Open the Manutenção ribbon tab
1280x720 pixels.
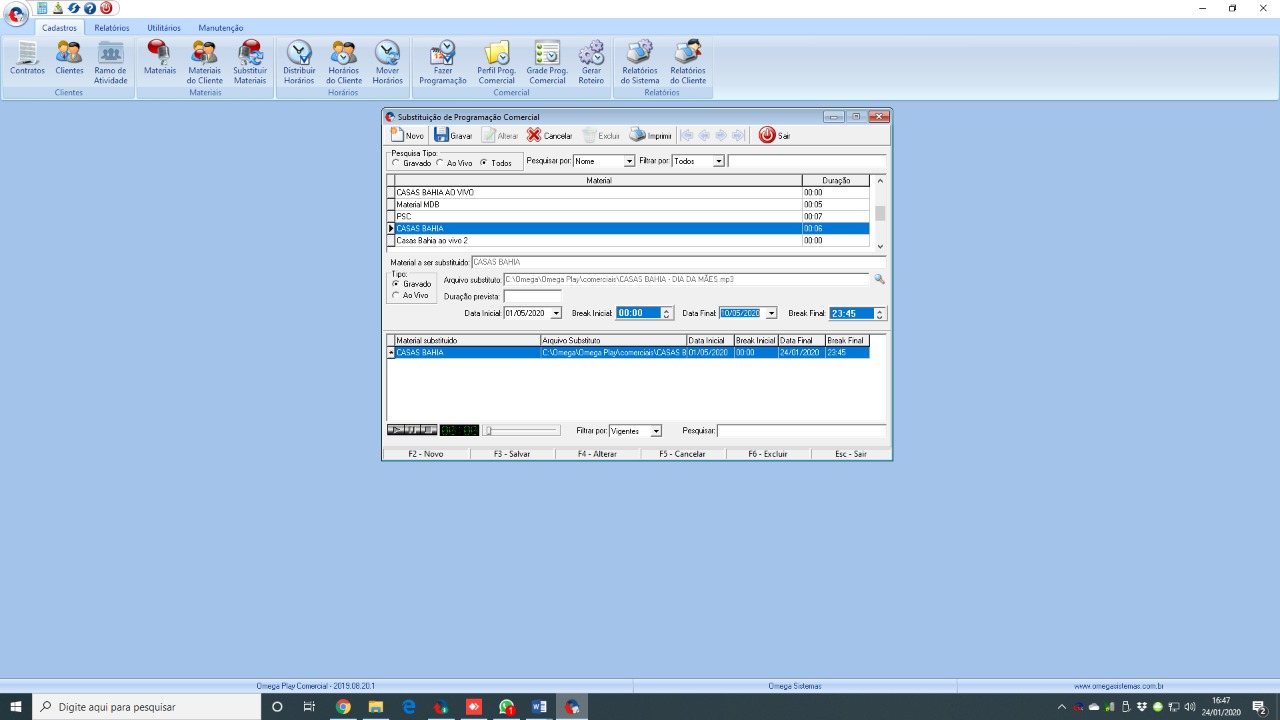pyautogui.click(x=220, y=28)
